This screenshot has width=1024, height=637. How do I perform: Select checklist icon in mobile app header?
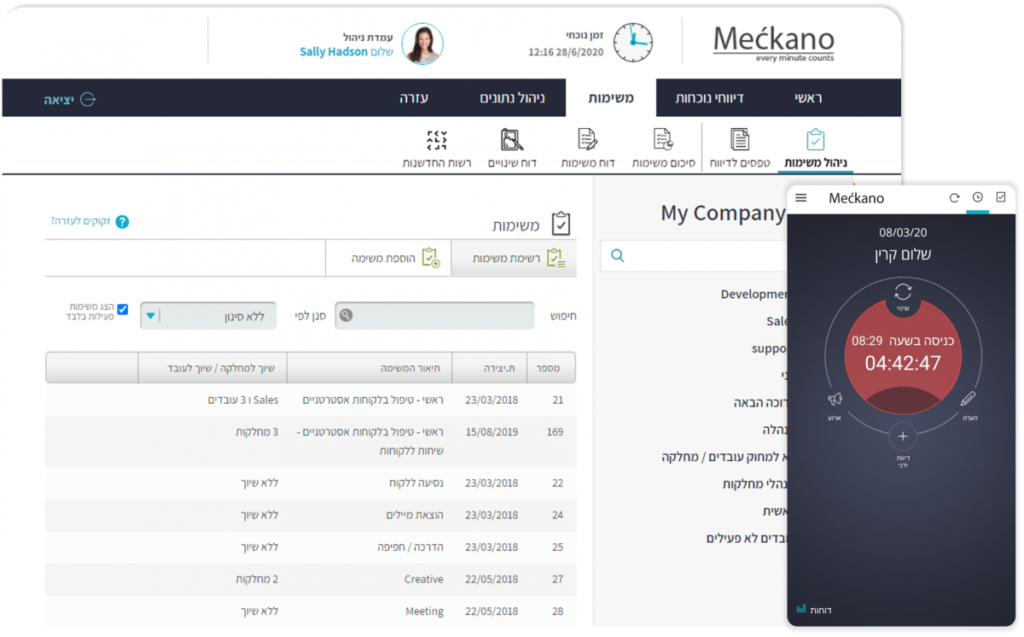click(x=1000, y=197)
